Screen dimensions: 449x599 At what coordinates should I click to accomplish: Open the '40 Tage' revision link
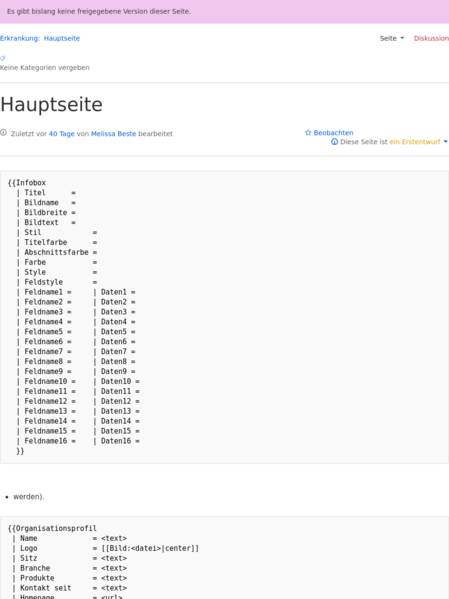[x=62, y=134]
